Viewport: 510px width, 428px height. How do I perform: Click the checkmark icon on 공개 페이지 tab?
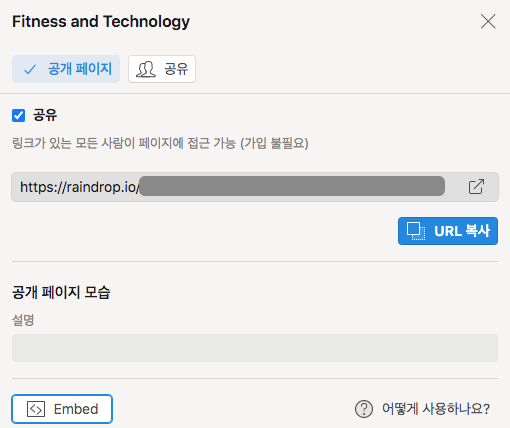tap(30, 69)
